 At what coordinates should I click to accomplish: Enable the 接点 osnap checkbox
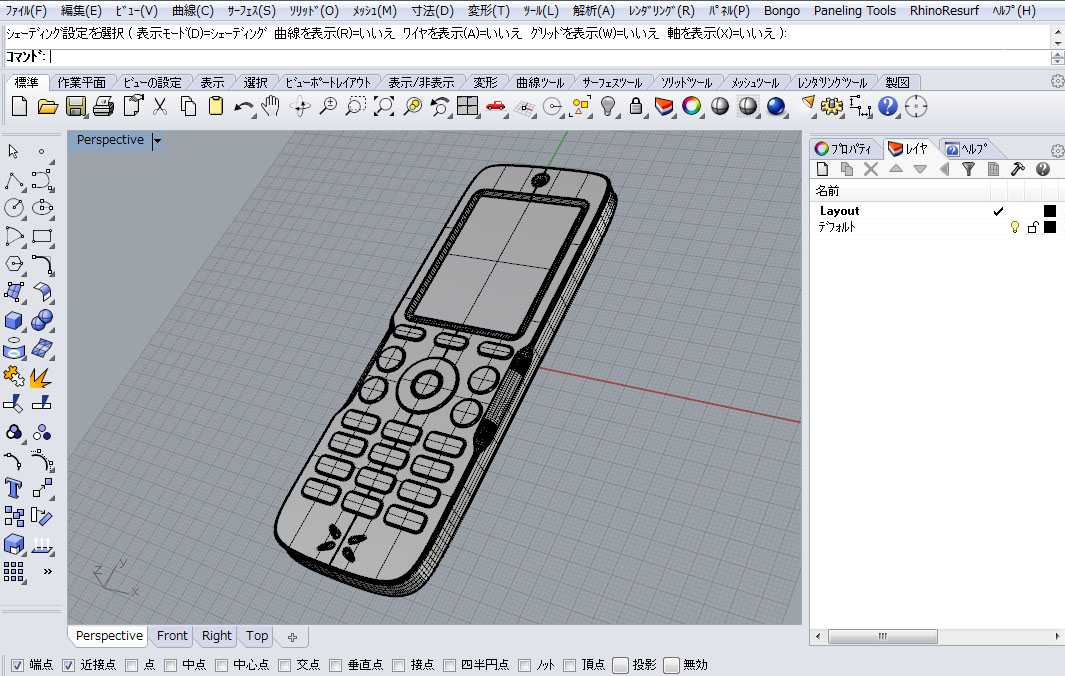(x=399, y=665)
